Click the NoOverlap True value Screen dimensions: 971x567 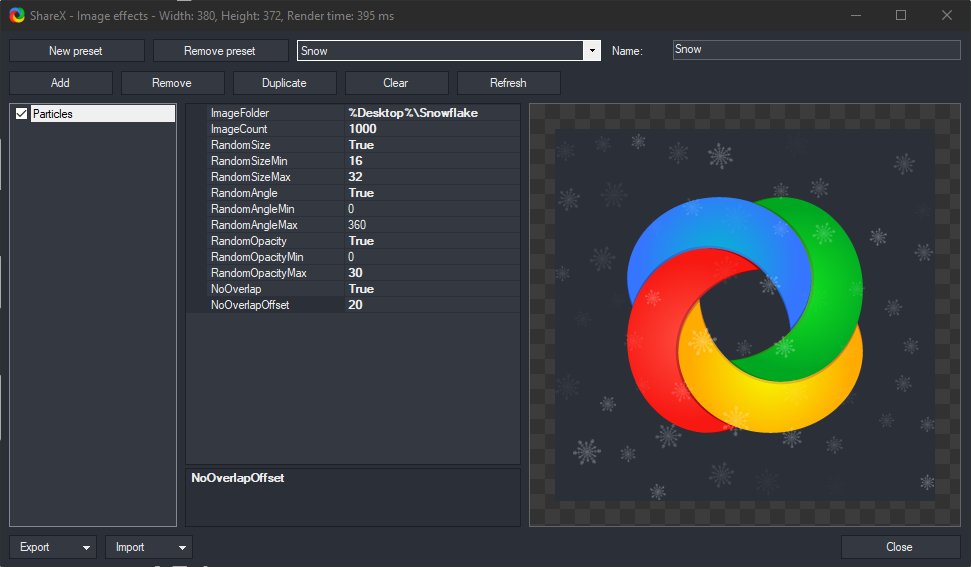432,289
